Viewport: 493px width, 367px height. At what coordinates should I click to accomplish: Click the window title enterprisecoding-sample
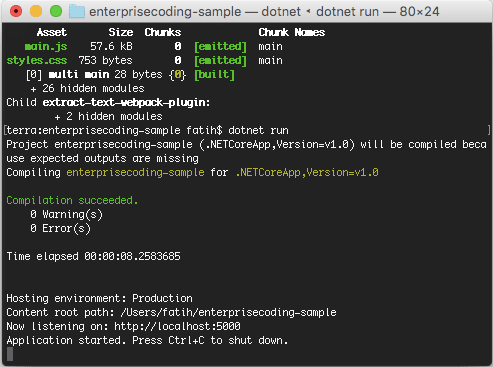point(165,12)
